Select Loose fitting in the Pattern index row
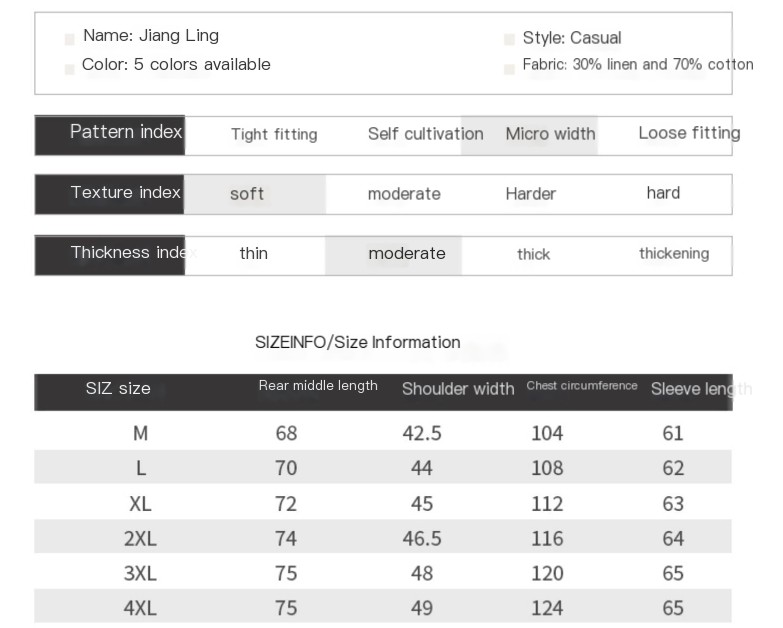This screenshot has height=628, width=783. [688, 134]
